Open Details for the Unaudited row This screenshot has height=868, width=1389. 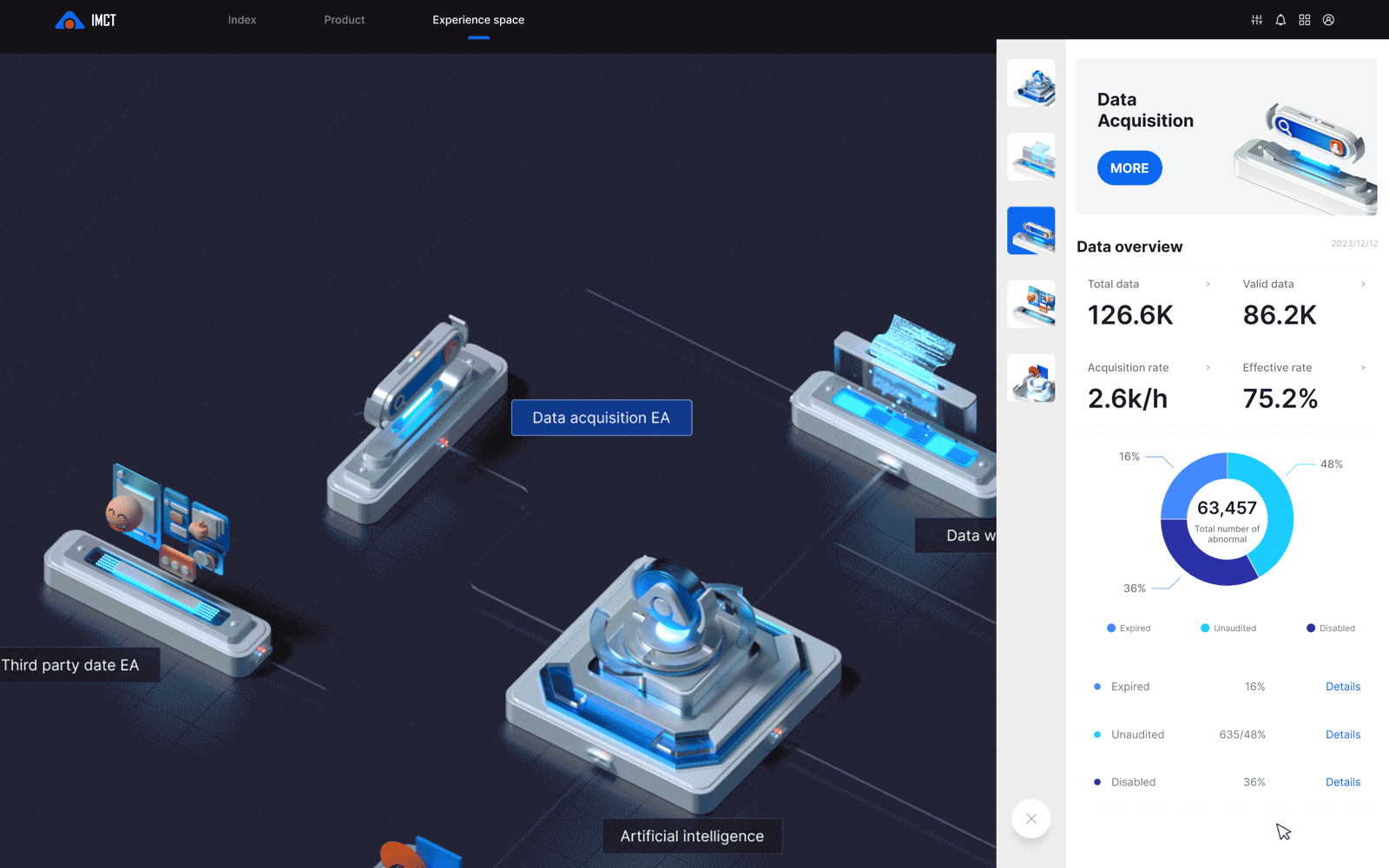(x=1343, y=734)
